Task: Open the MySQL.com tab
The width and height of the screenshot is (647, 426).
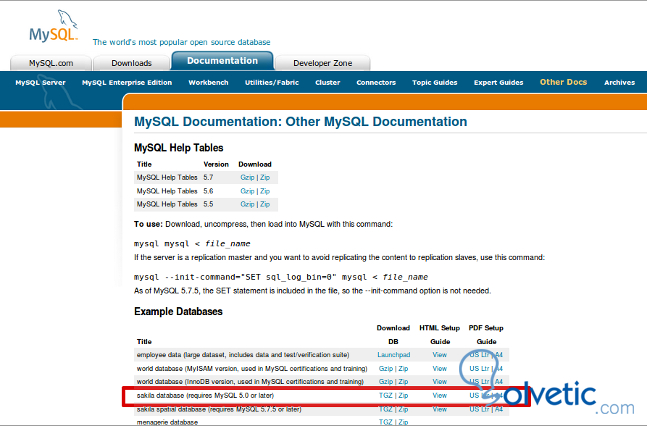Action: click(51, 63)
